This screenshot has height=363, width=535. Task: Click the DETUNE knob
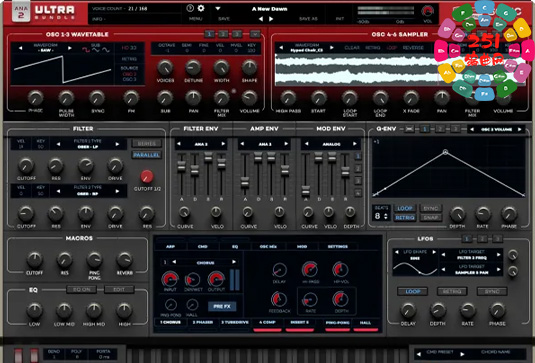[x=193, y=68]
